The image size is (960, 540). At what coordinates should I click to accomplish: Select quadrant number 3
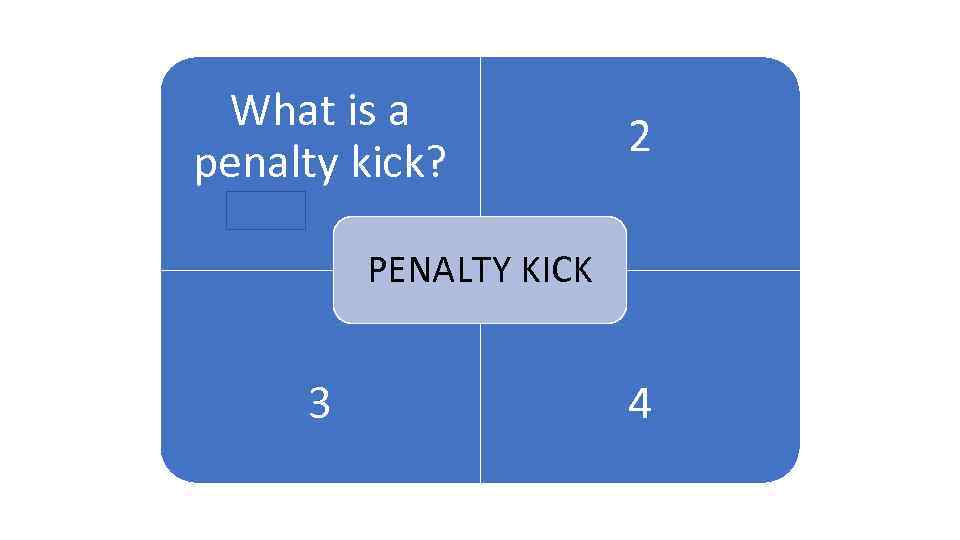pos(319,404)
